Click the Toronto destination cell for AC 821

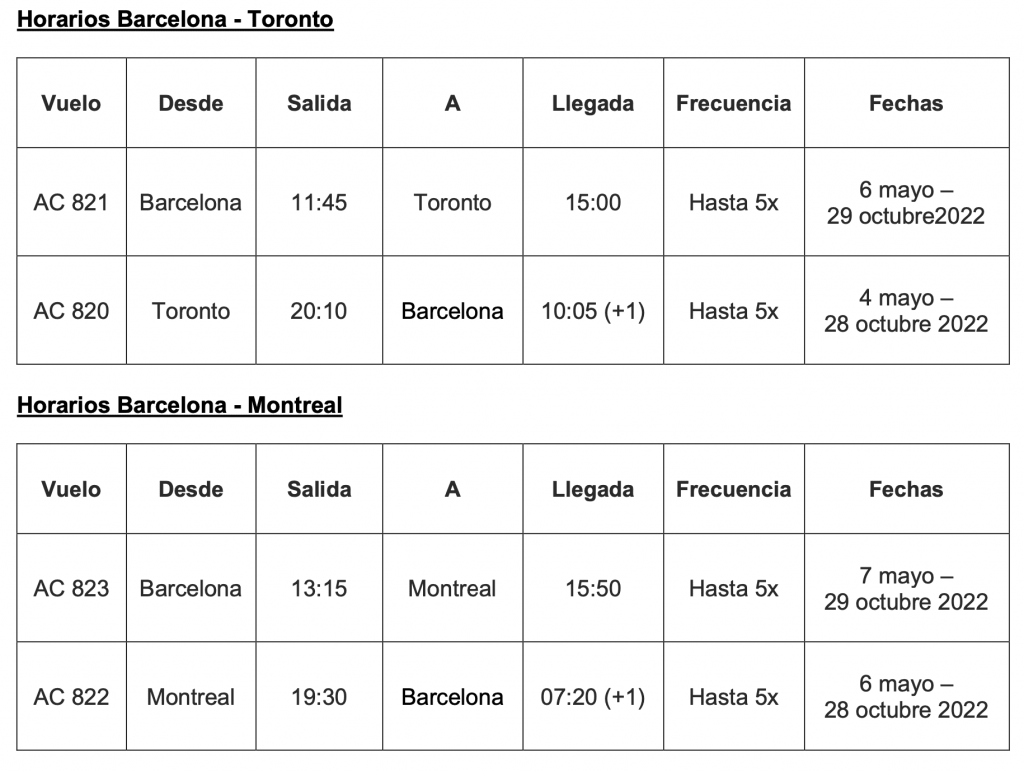[453, 203]
